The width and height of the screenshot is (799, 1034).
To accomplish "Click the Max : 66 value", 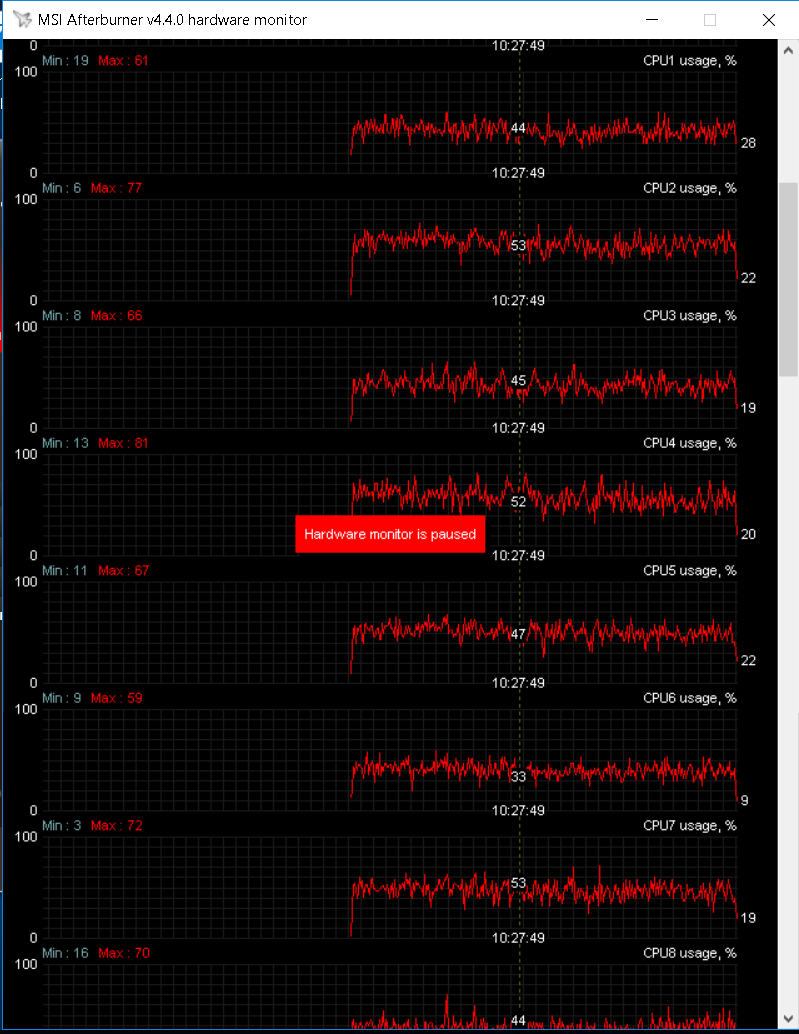I will click(x=116, y=315).
